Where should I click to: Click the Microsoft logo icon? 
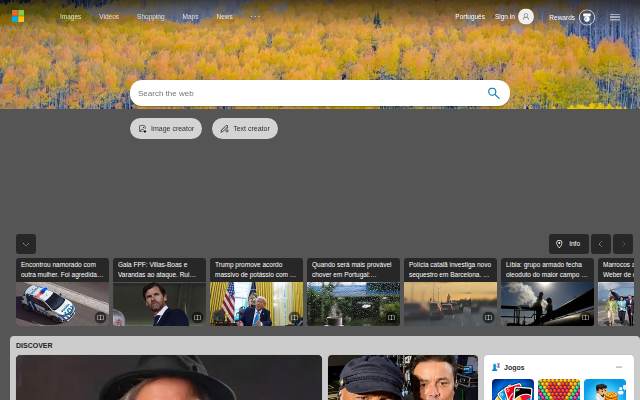click(18, 16)
